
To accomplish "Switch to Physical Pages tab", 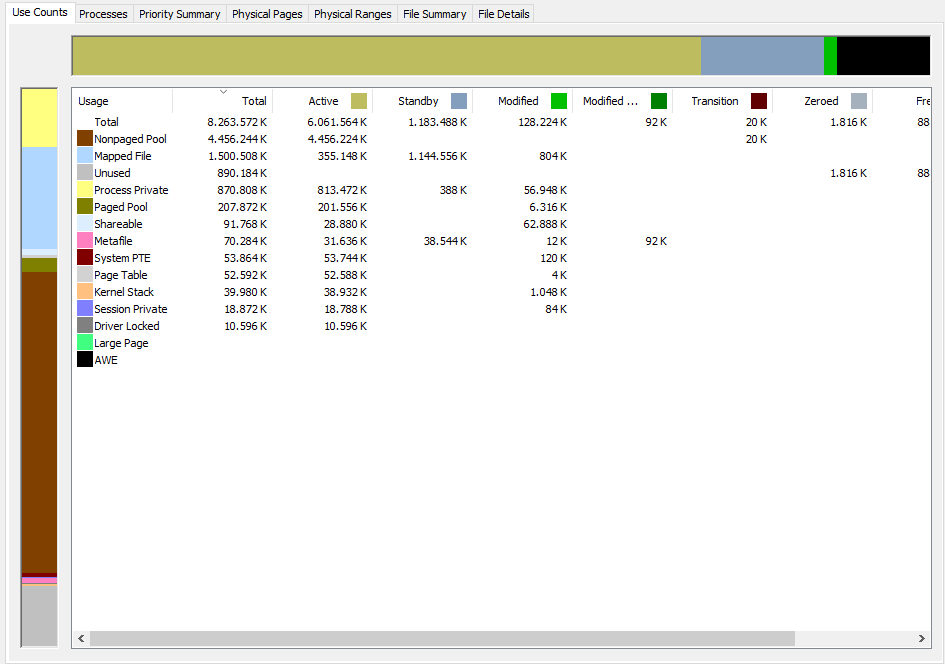I will point(267,14).
